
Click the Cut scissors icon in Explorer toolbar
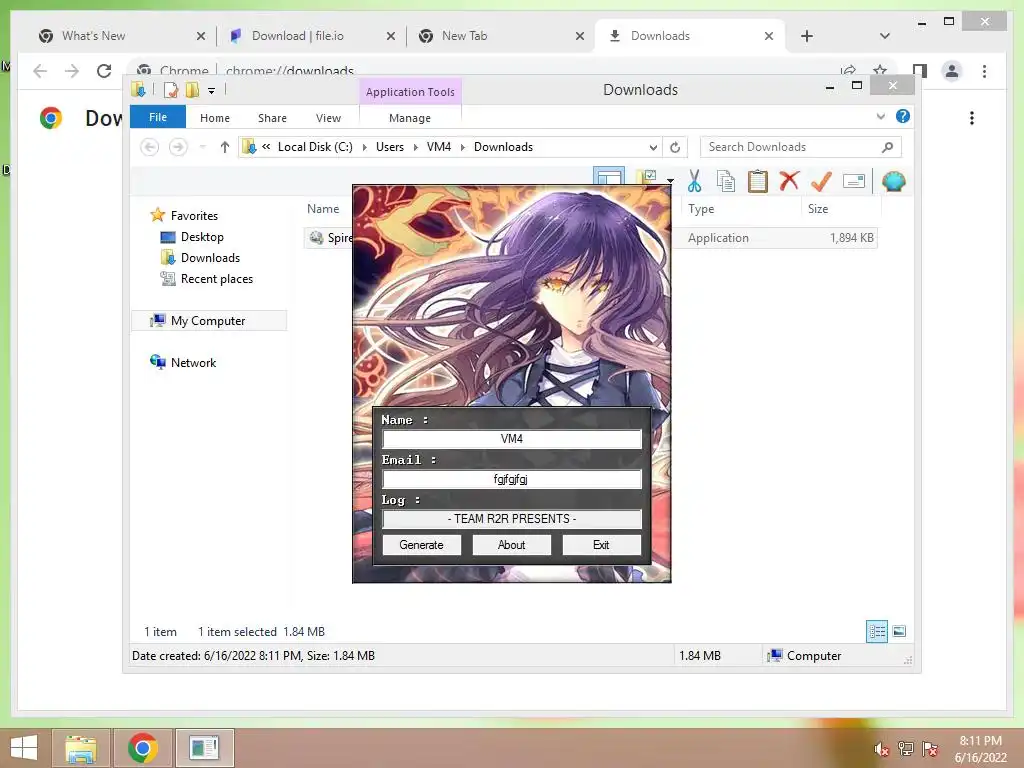[694, 181]
